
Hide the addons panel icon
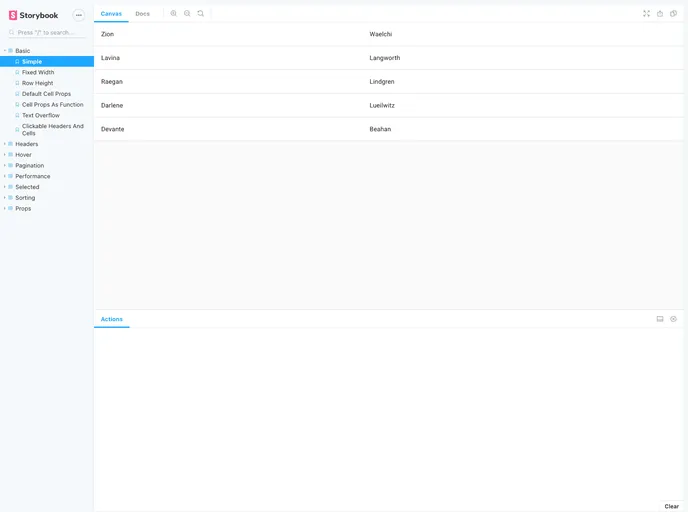pyautogui.click(x=674, y=319)
